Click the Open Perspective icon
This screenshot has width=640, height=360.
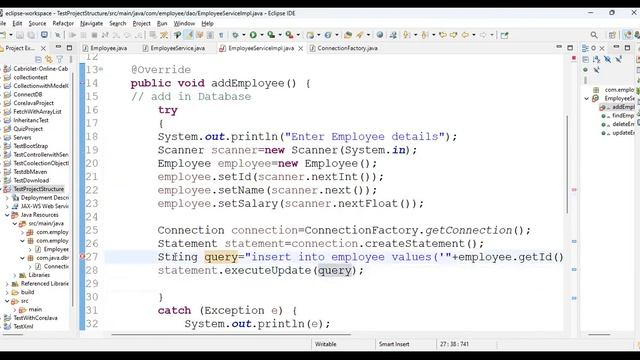click(x=612, y=35)
